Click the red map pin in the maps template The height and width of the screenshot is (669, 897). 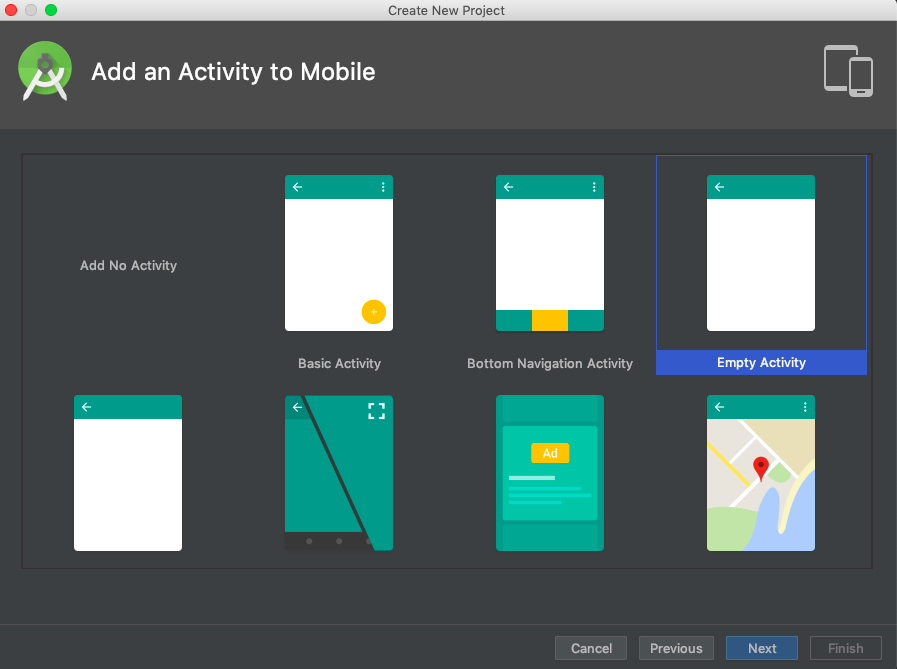760,469
